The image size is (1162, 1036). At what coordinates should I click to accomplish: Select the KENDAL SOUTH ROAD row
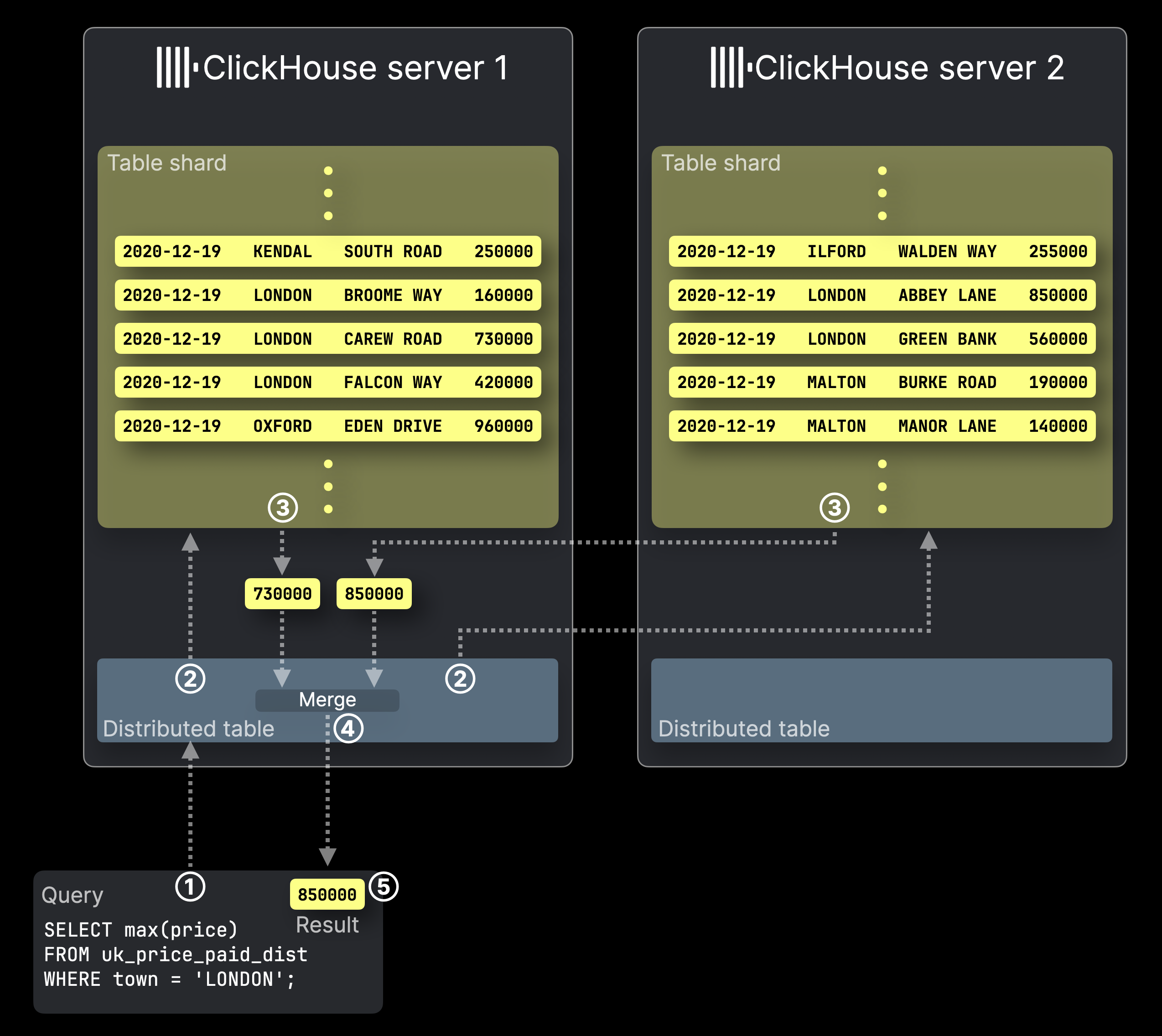coord(328,251)
